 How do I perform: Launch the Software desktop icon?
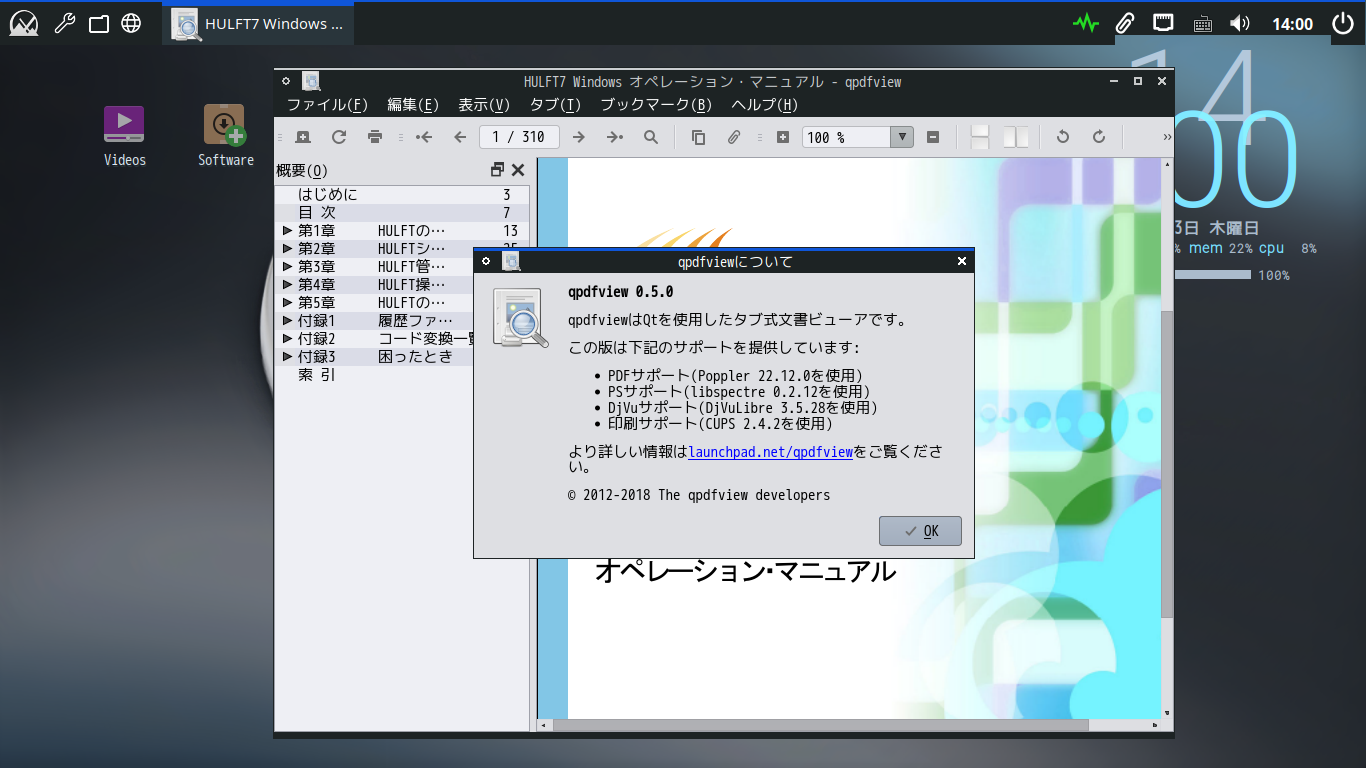[x=225, y=136]
